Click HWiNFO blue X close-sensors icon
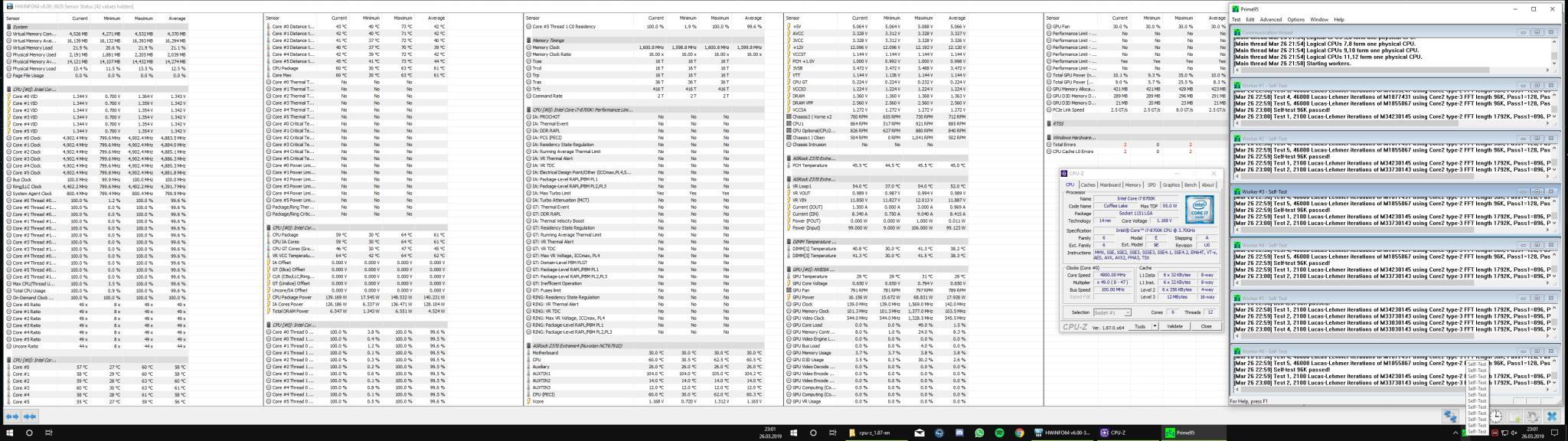 [x=1552, y=416]
